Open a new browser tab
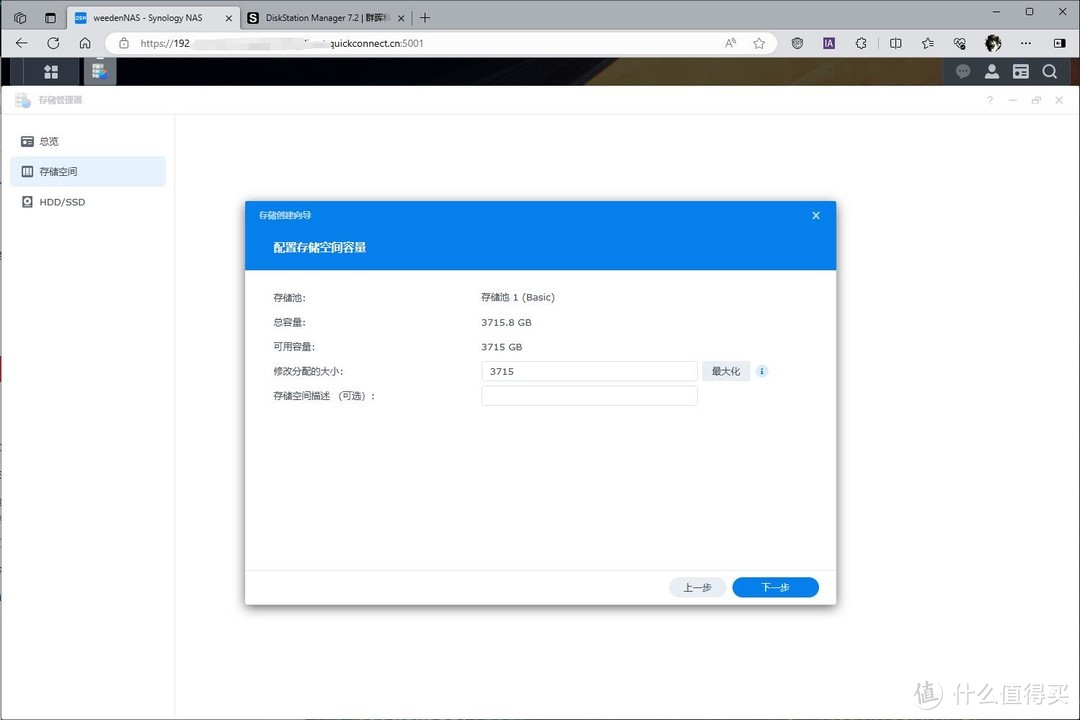The width and height of the screenshot is (1080, 720). pos(425,18)
